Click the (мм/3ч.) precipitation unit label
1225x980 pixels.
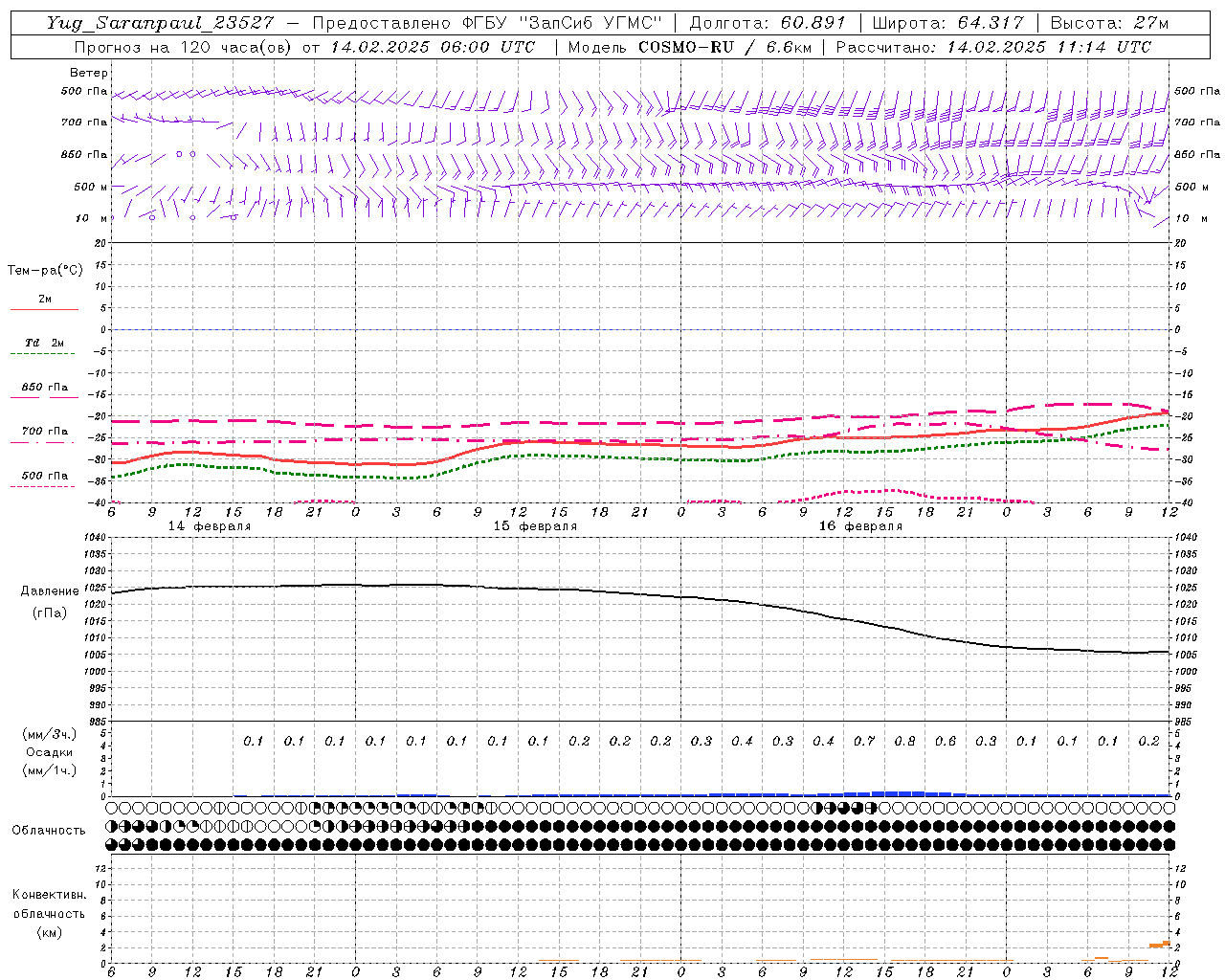pos(49,734)
